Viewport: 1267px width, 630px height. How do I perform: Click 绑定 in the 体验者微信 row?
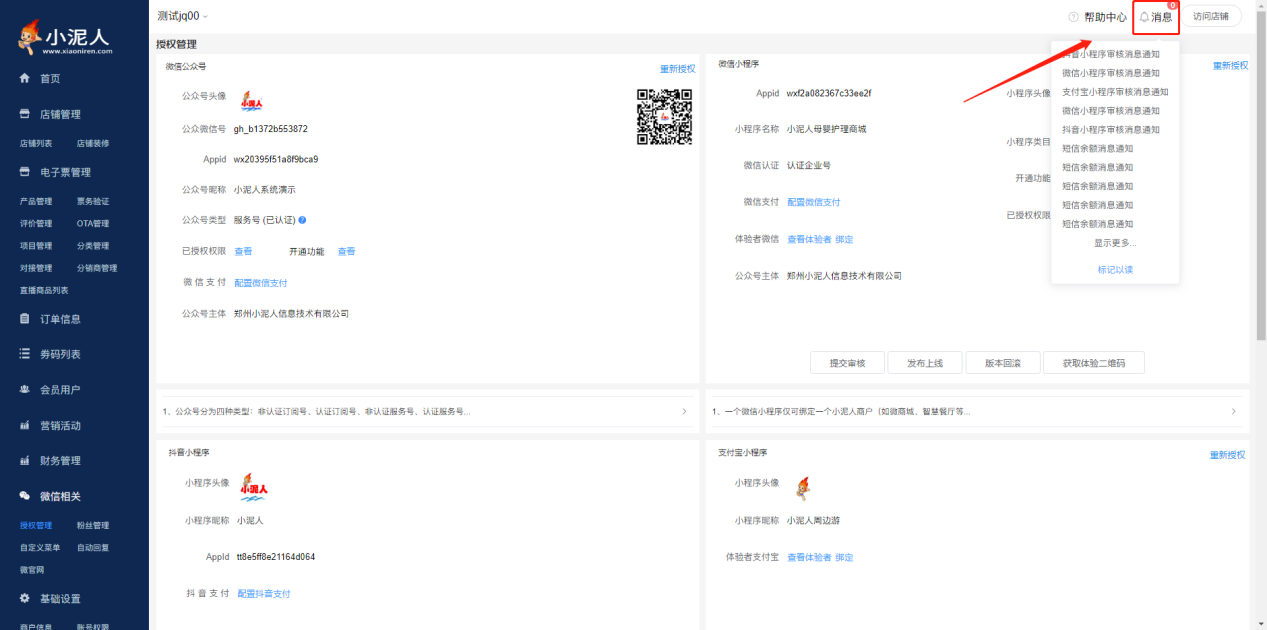[845, 239]
